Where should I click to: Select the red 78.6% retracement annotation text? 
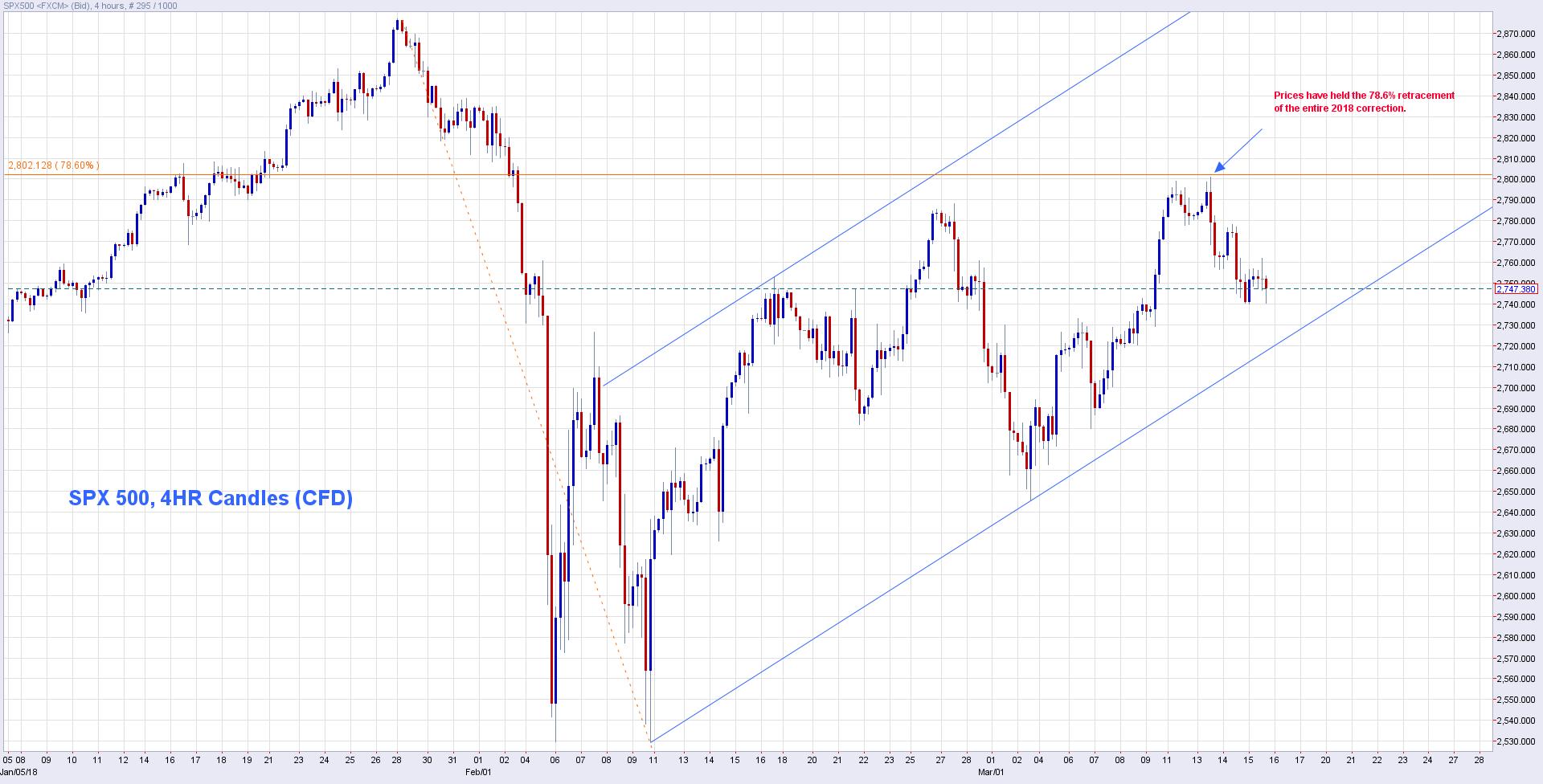1364,101
